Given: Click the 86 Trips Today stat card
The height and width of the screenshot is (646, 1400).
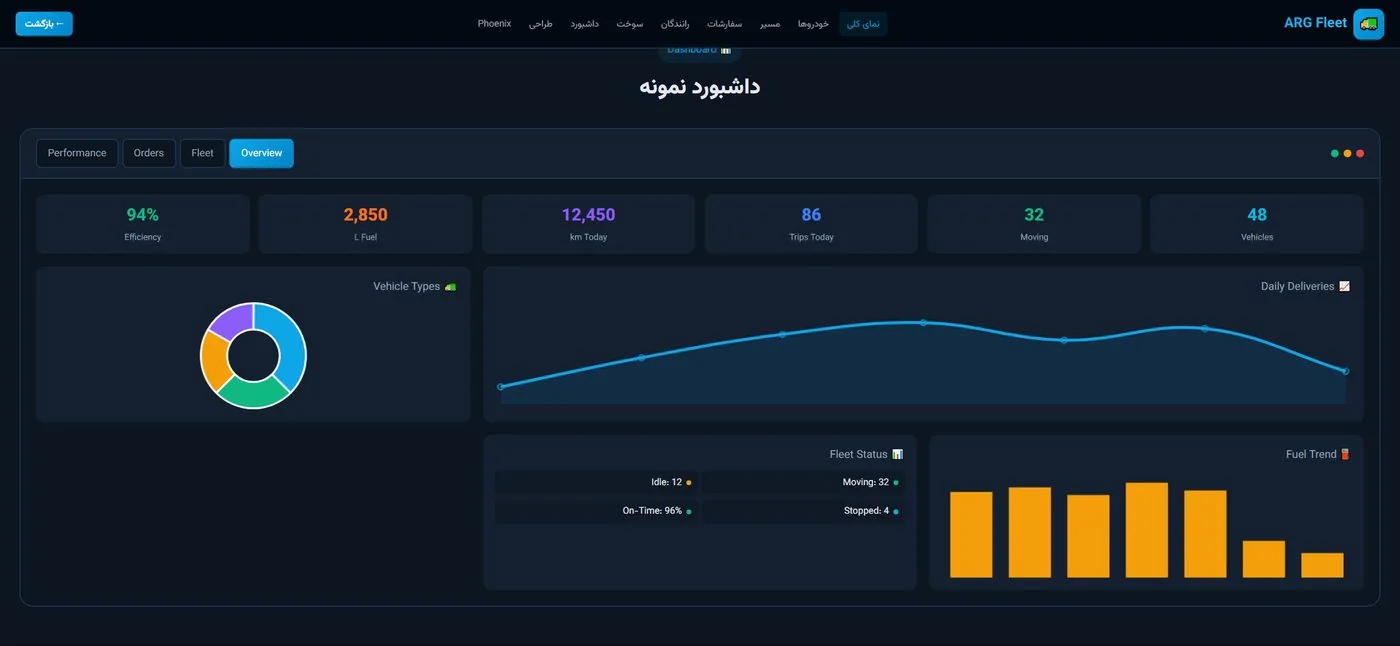Looking at the screenshot, I should 811,224.
